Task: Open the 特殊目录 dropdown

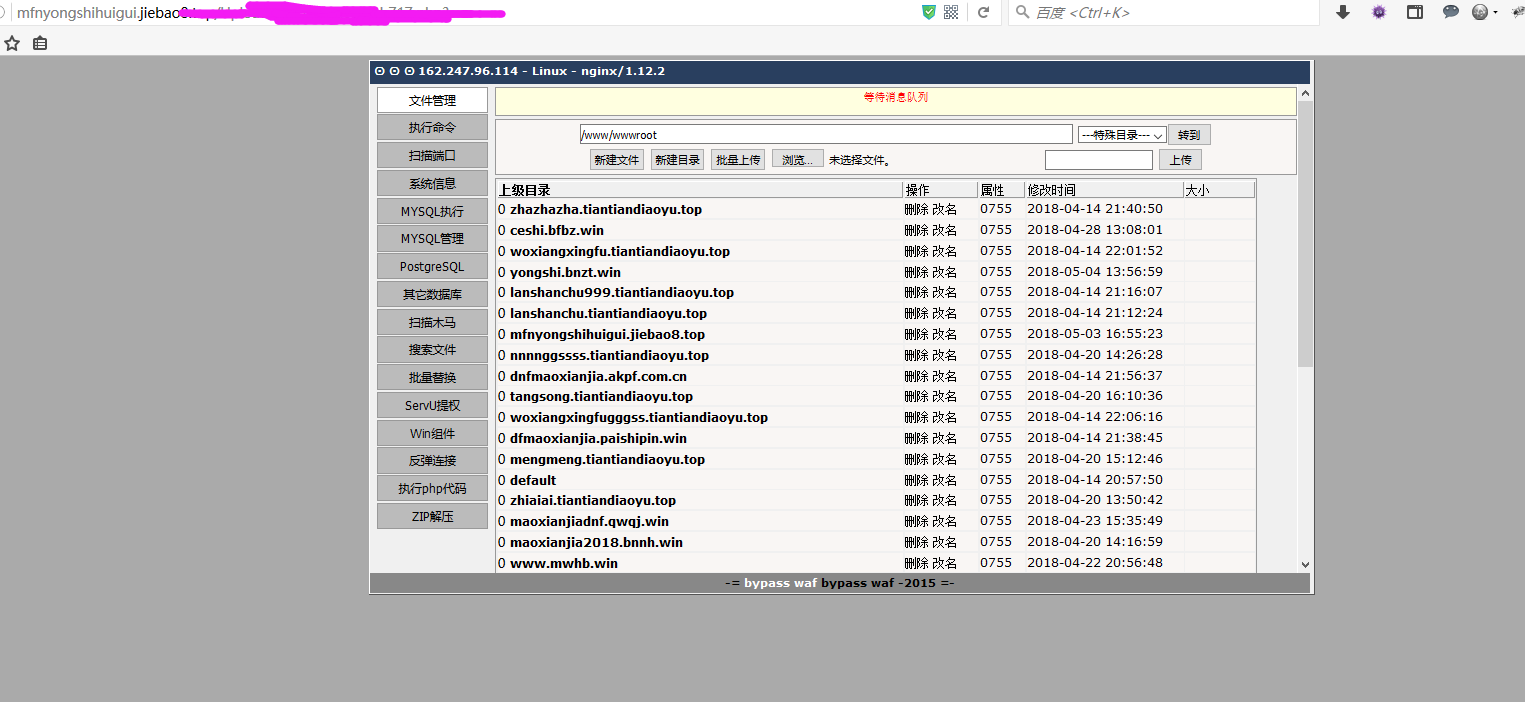Action: pos(1122,134)
